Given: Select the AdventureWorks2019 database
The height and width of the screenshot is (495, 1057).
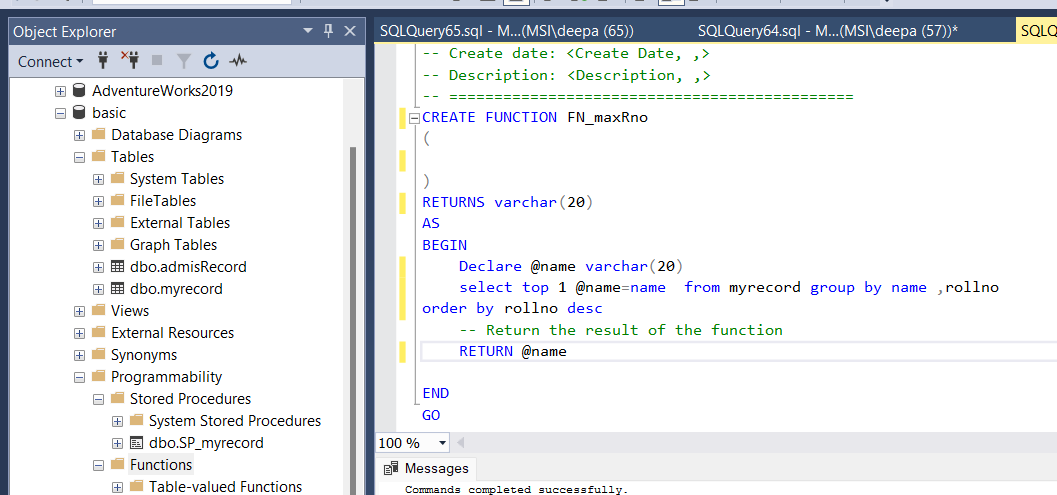Looking at the screenshot, I should click(x=162, y=91).
